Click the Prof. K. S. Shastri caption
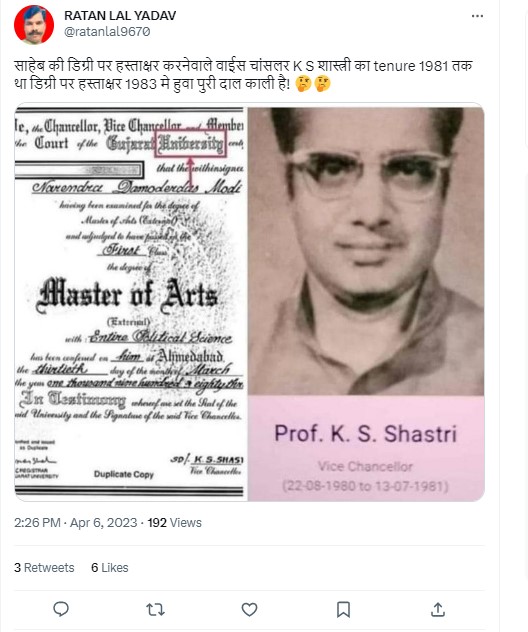This screenshot has height=632, width=528. click(x=366, y=434)
